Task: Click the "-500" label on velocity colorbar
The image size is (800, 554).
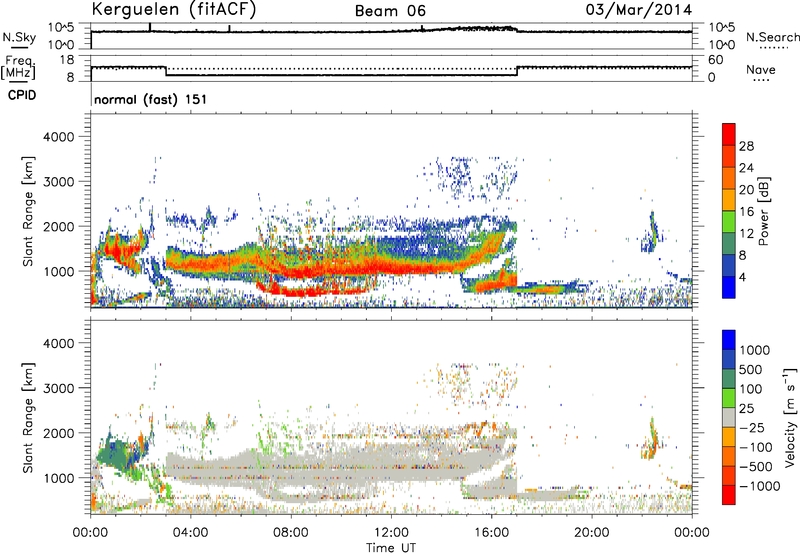Action: point(756,466)
